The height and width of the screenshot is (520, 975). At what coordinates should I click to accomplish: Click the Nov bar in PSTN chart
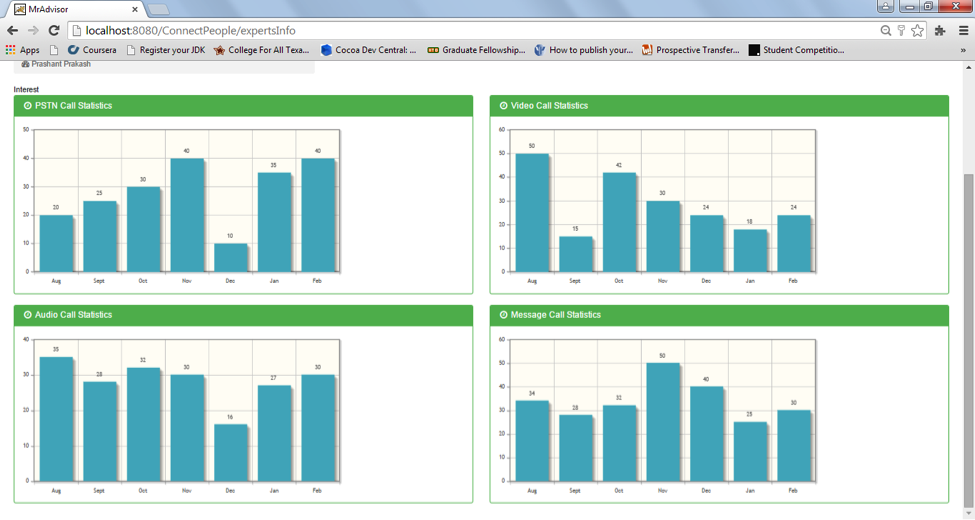[x=187, y=215]
